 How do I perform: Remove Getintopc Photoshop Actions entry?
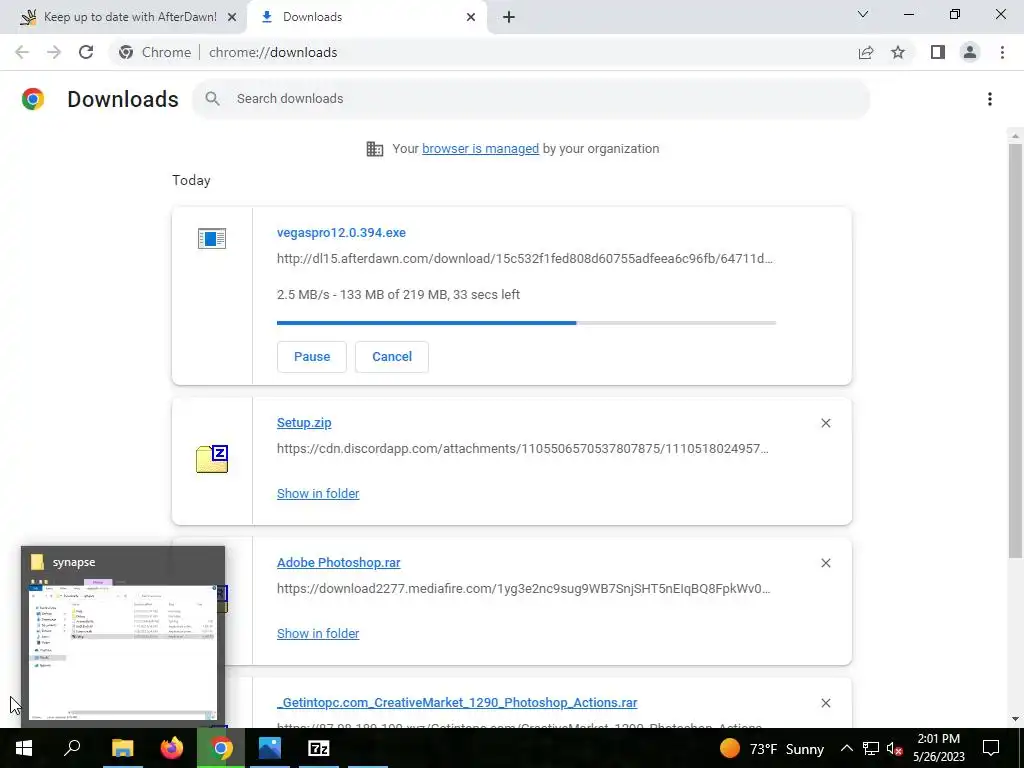[825, 703]
